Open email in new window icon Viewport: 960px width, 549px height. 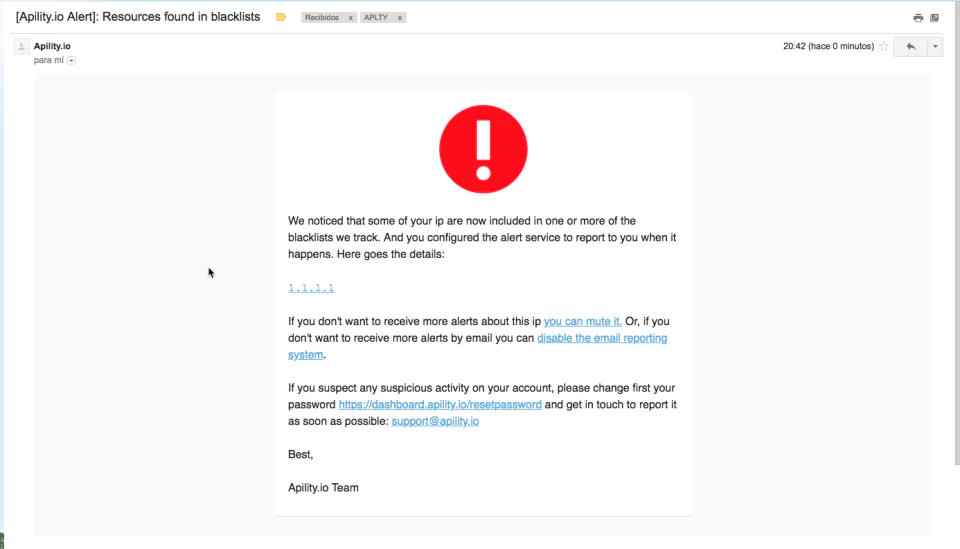(934, 18)
